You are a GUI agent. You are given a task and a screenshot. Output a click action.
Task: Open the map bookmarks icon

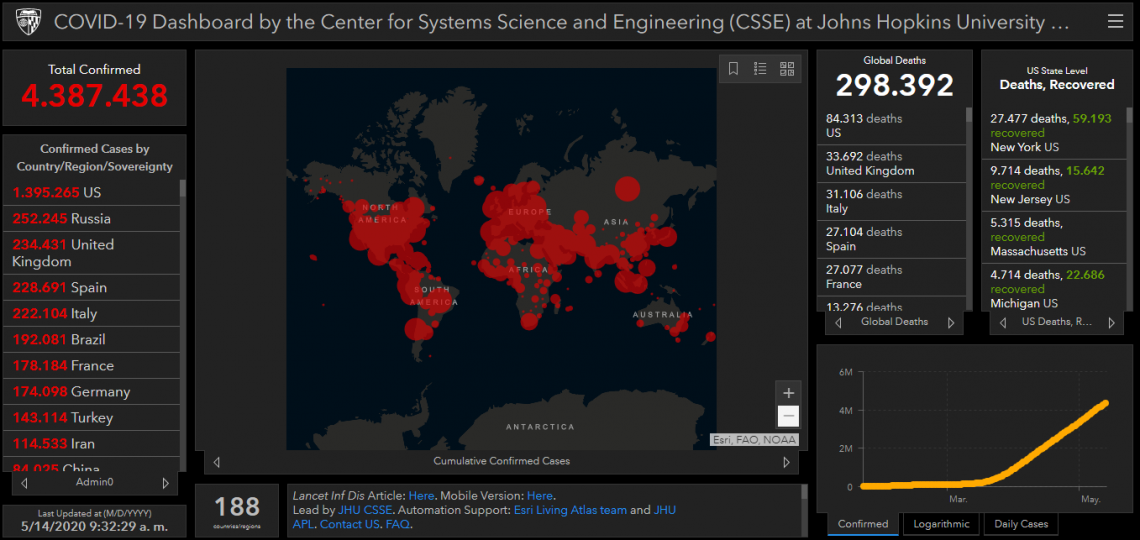coord(734,69)
